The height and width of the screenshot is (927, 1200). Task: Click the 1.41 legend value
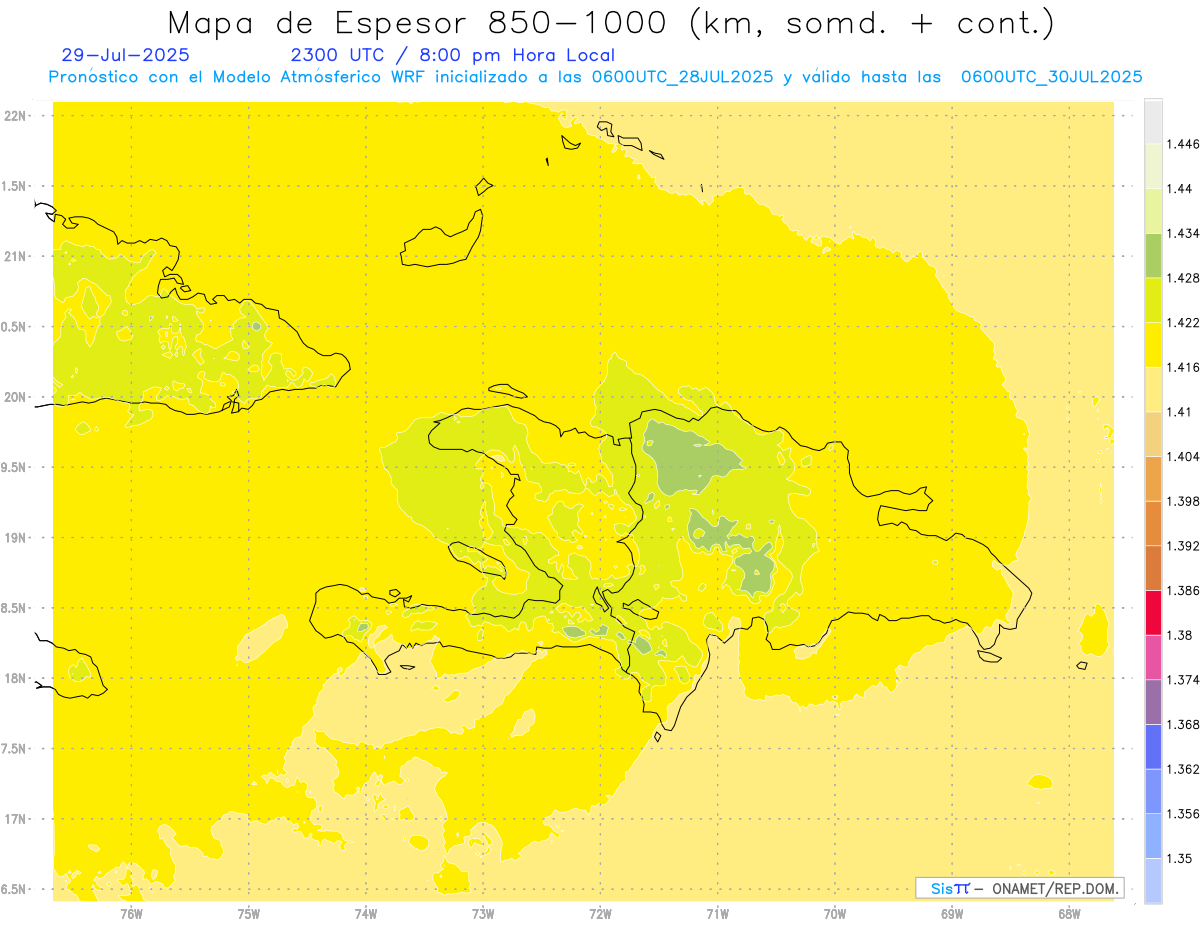[1180, 412]
